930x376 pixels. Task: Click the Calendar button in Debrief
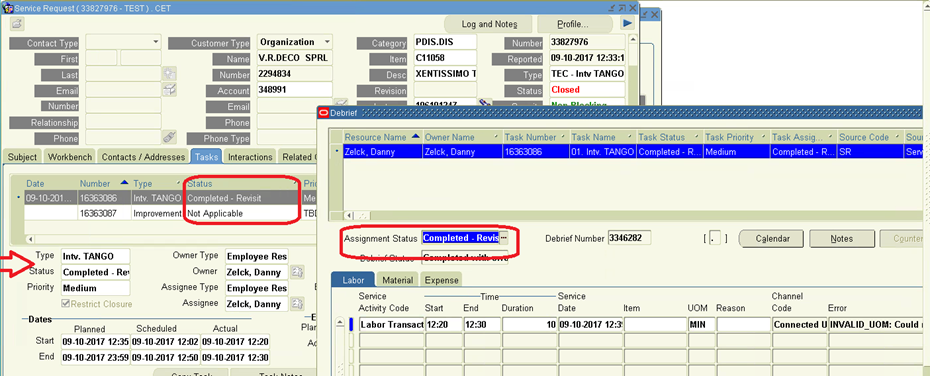click(772, 238)
